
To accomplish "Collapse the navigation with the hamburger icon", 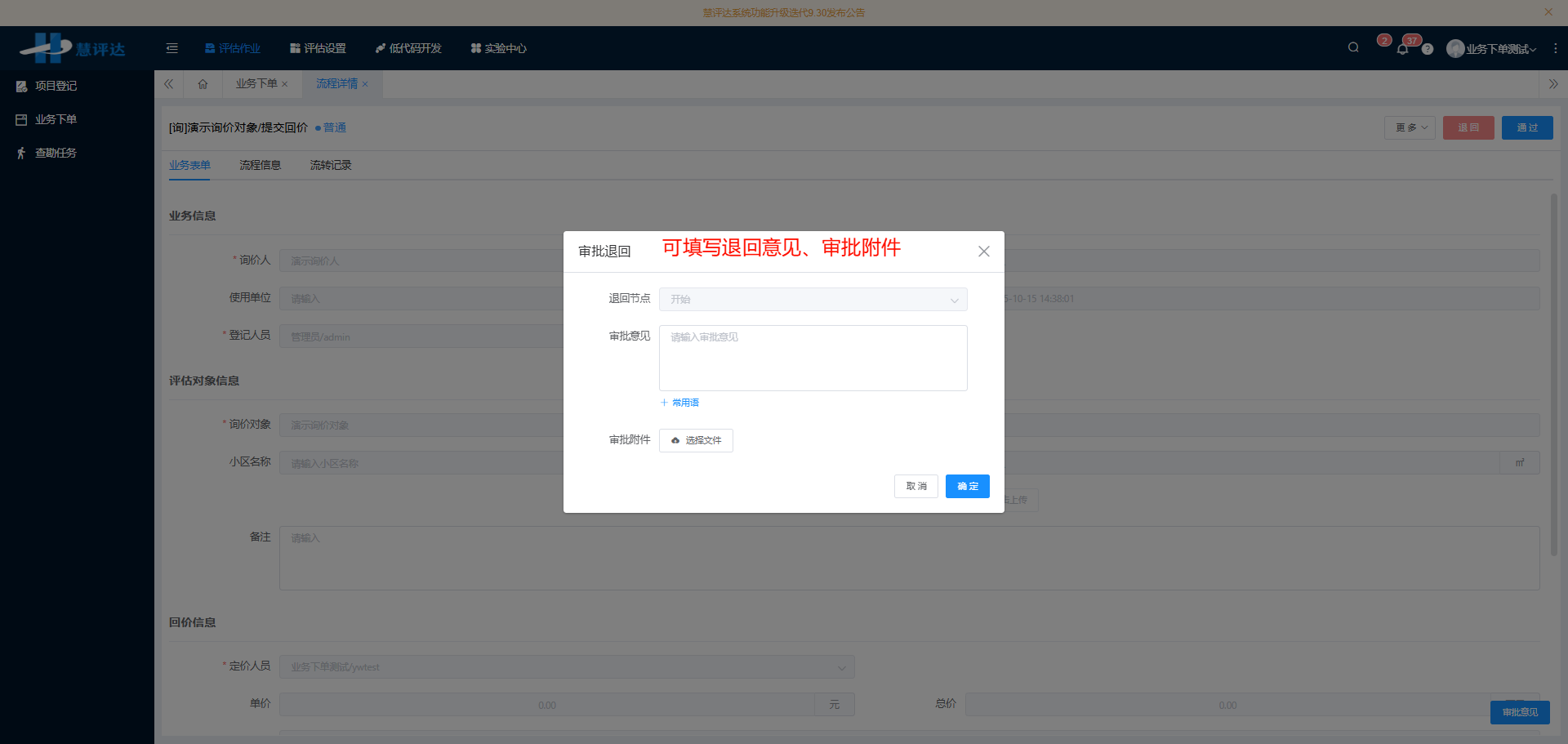I will click(x=171, y=48).
